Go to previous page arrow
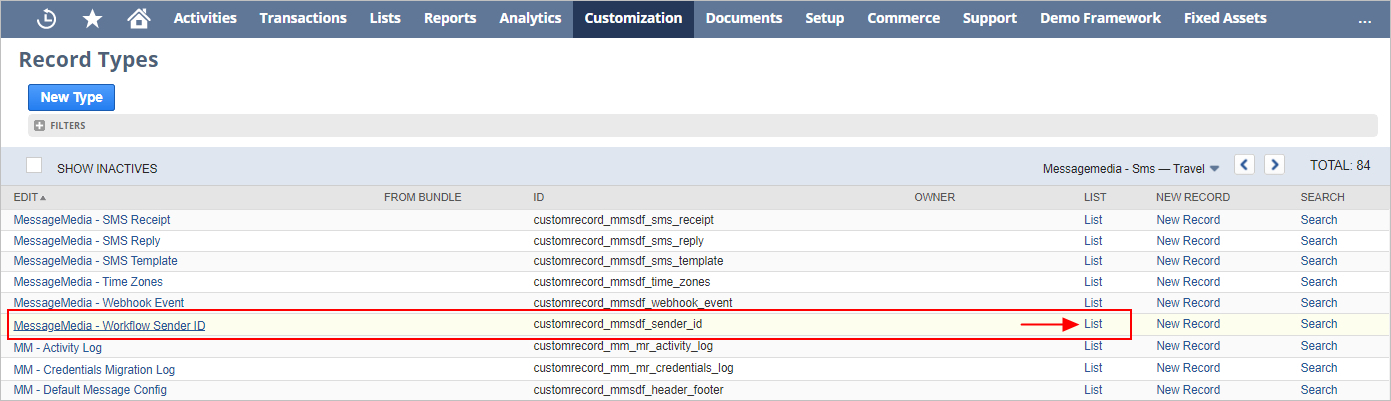 1244,165
